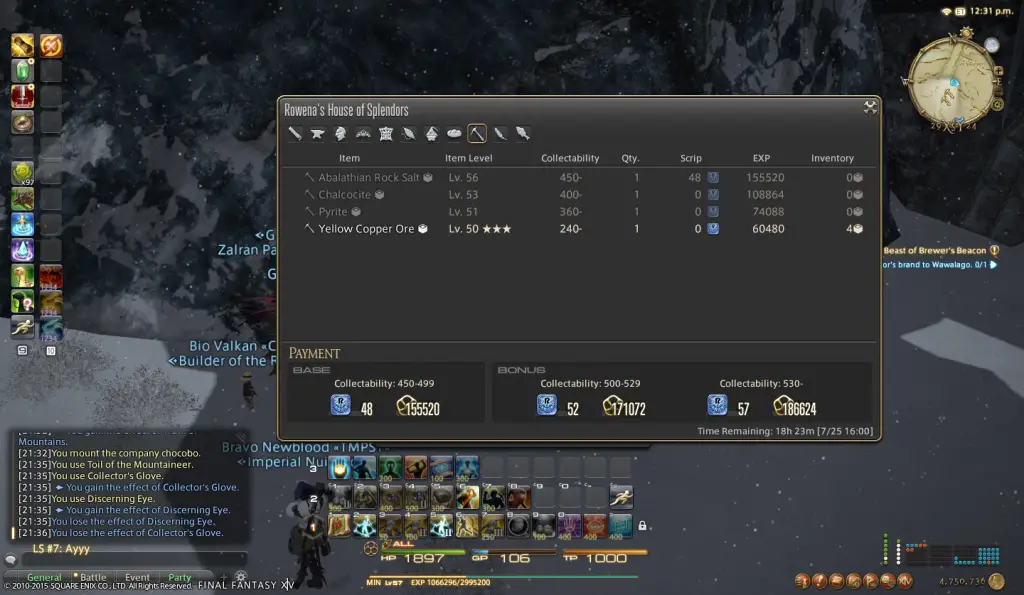1024x595 pixels.
Task: Select the Carpenter saw tab icon
Action: tap(295, 133)
